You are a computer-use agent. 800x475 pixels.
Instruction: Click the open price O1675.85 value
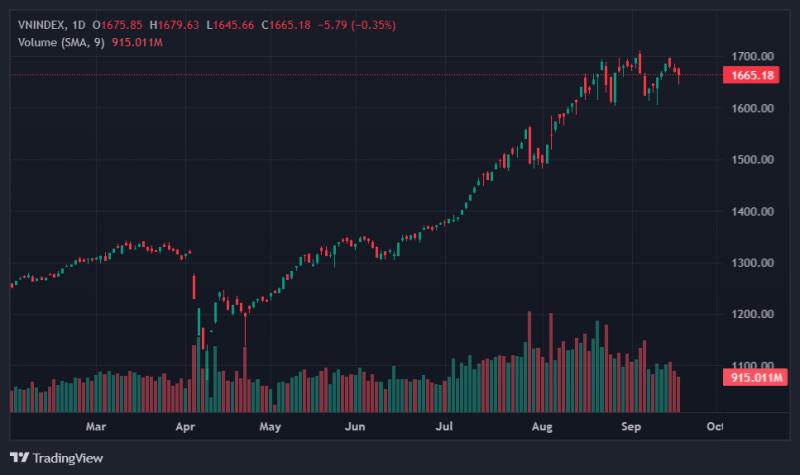click(x=117, y=25)
